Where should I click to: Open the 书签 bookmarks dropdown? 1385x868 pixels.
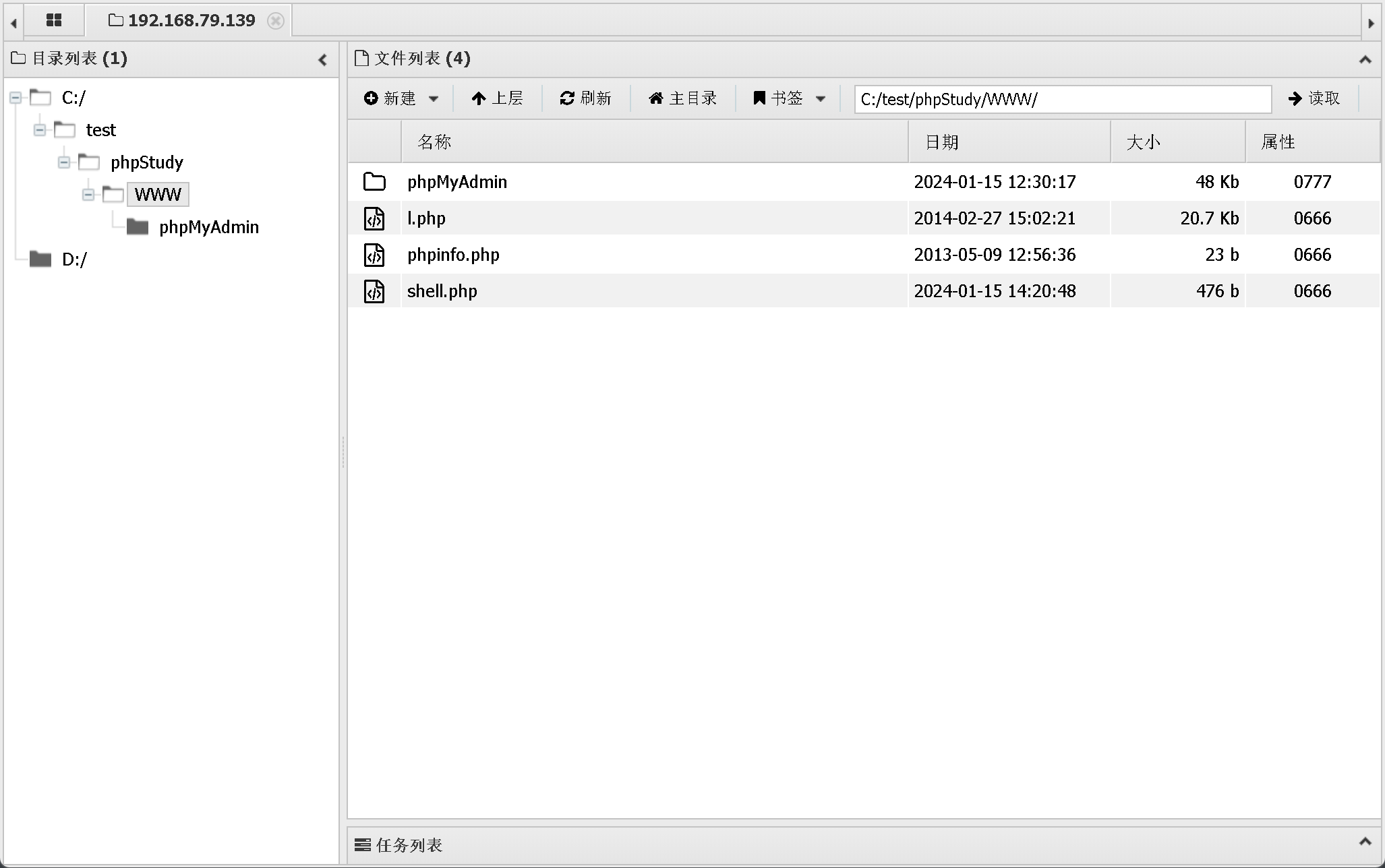789,98
